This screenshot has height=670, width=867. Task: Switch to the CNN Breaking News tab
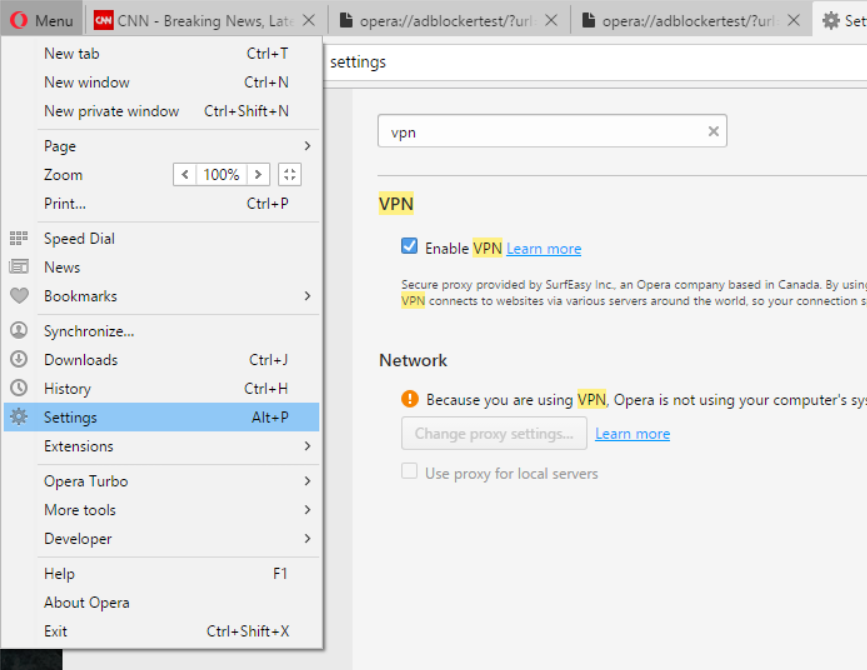[205, 20]
